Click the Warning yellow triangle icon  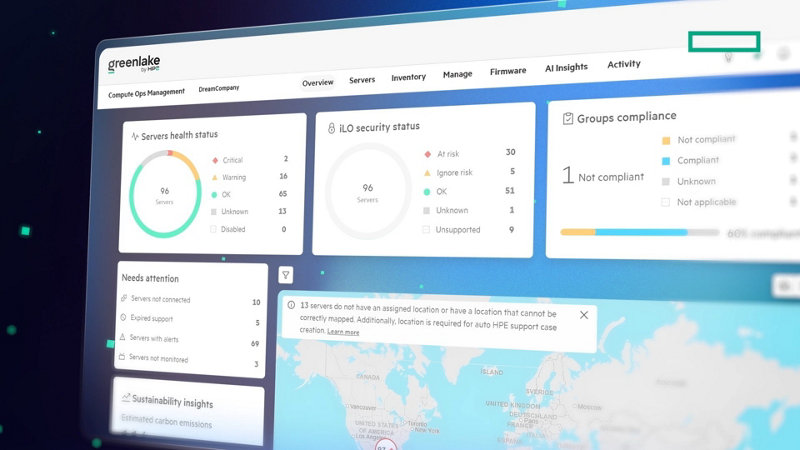214,178
